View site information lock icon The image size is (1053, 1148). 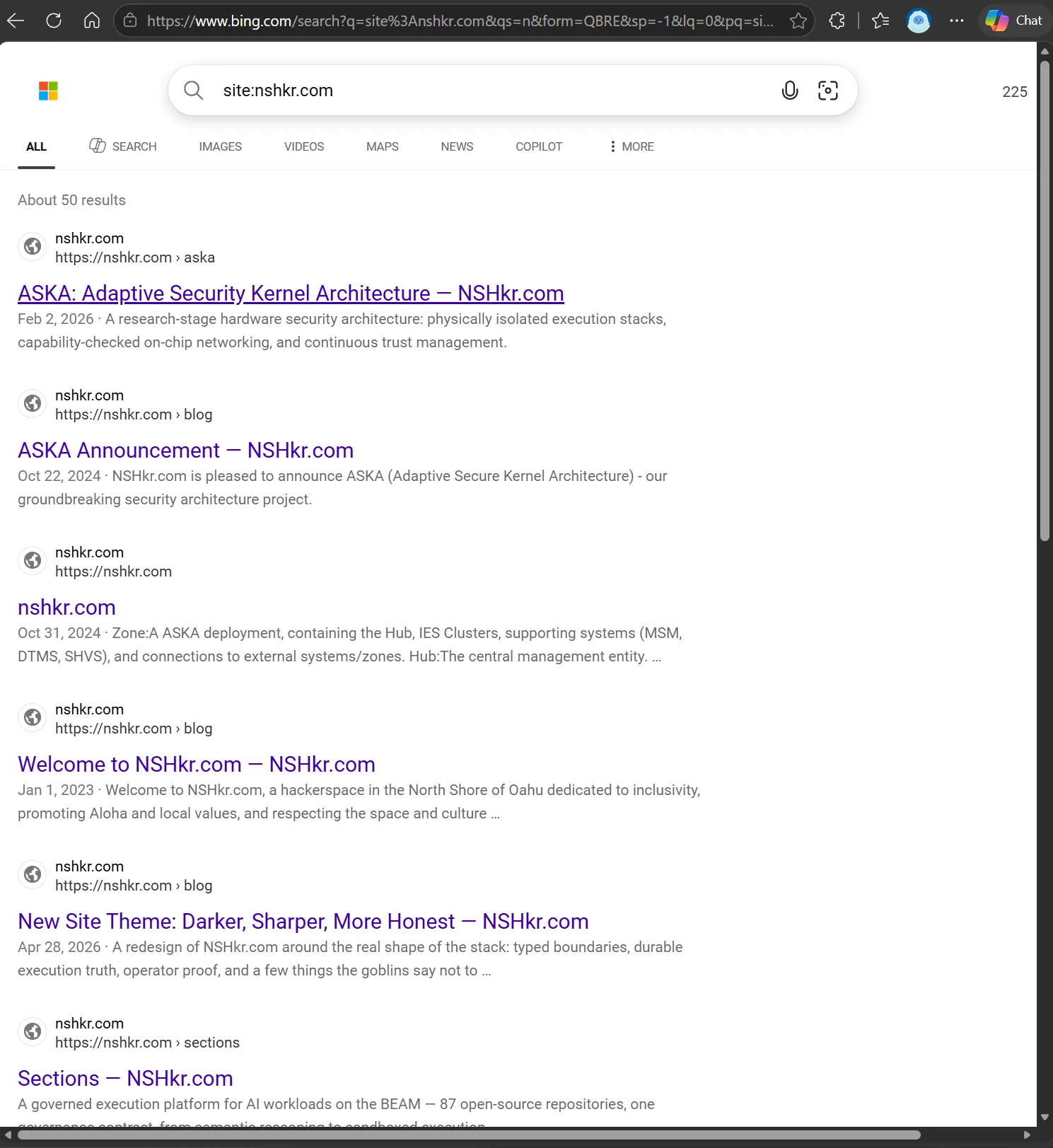tap(130, 21)
